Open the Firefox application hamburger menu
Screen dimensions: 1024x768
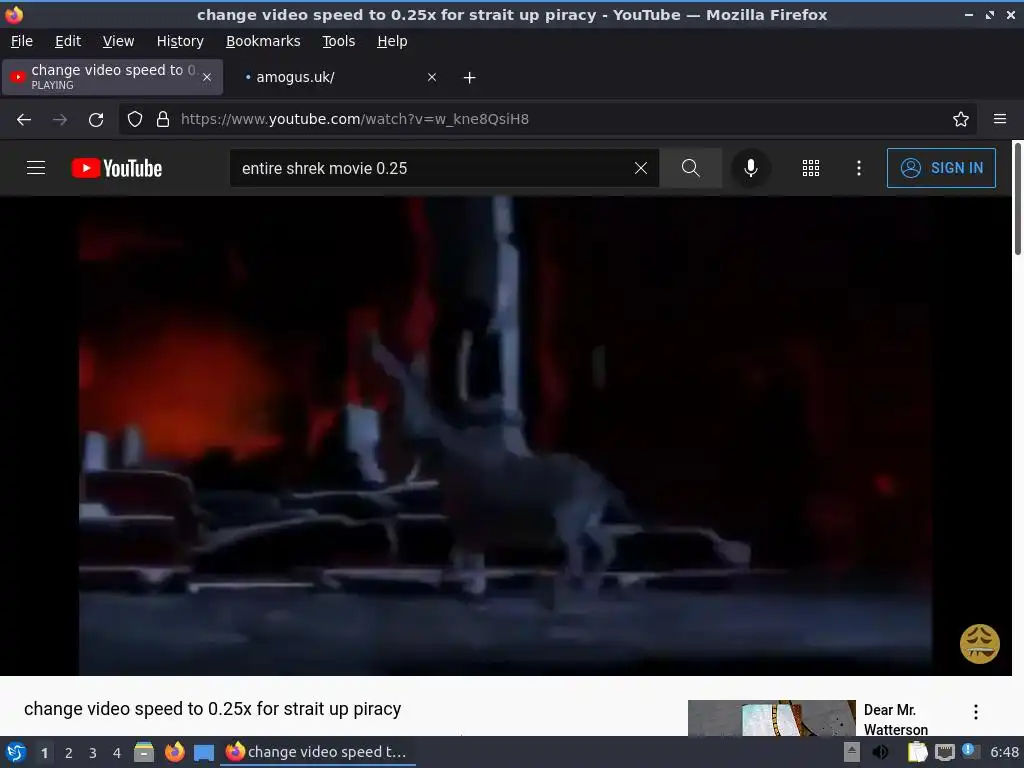pyautogui.click(x=999, y=119)
